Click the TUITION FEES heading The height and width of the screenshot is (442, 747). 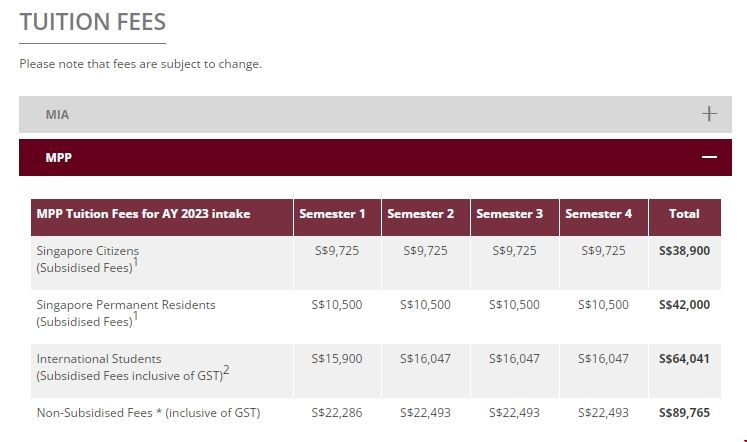point(93,22)
